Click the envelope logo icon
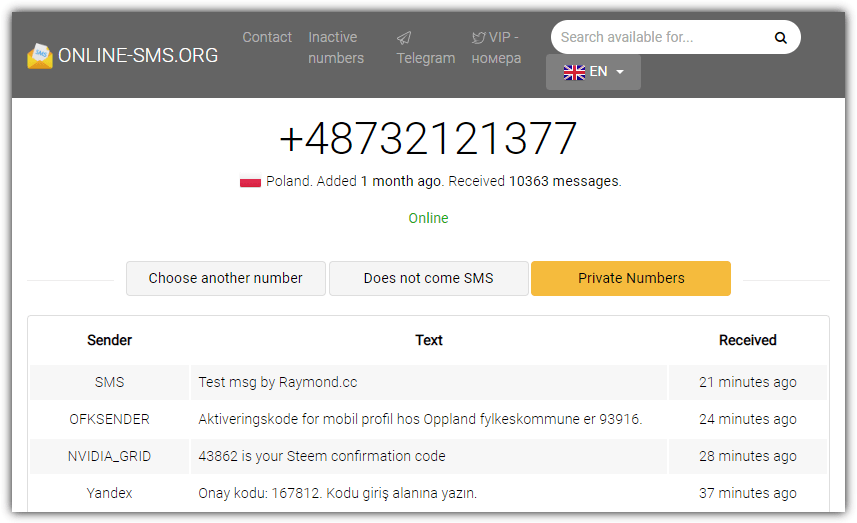The width and height of the screenshot is (857, 523). [x=40, y=56]
